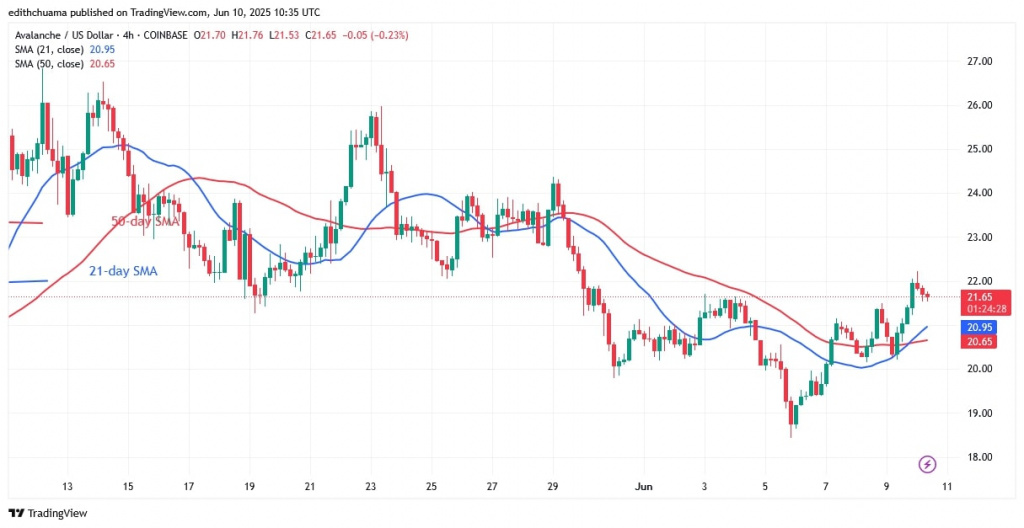Select the SMA (21, close) indicator legend
This screenshot has height=528, width=1024.
50,48
